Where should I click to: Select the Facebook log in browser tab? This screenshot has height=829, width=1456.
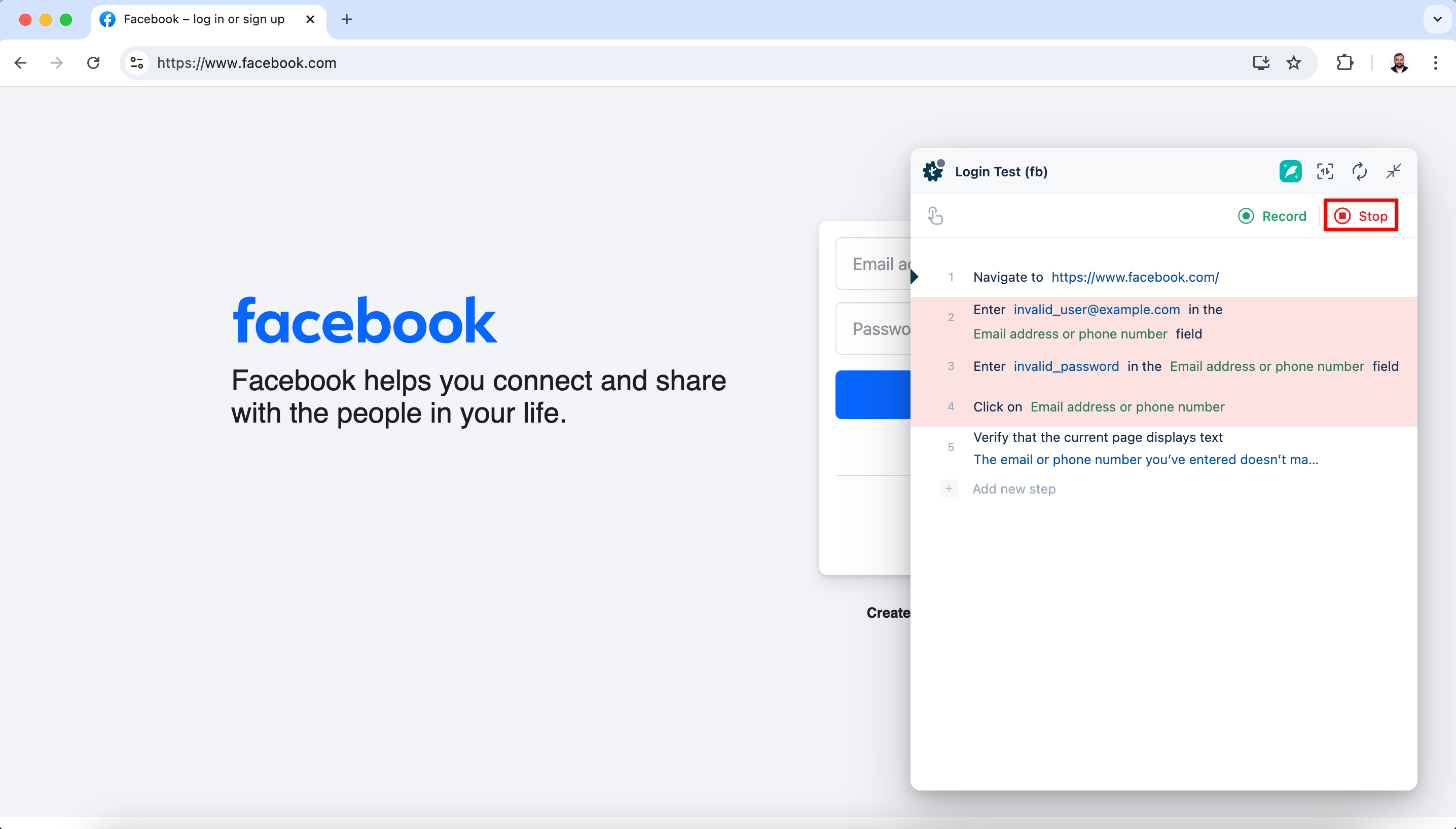pyautogui.click(x=203, y=19)
